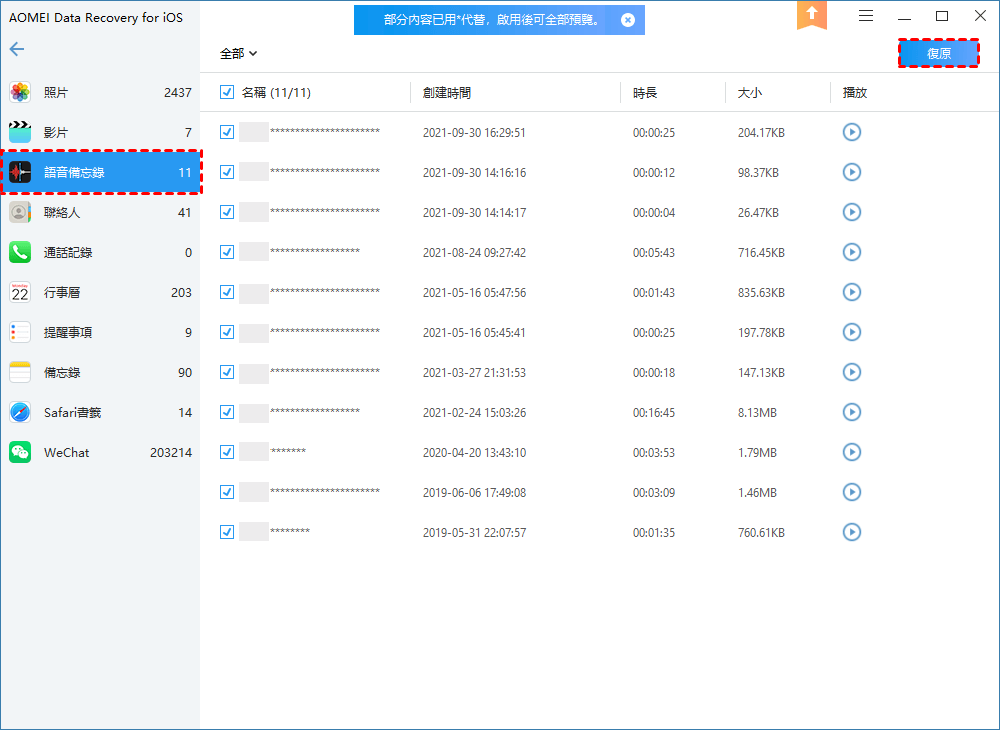Select size value 835.63KB
Screen dimensions: 1000x730
761,293
